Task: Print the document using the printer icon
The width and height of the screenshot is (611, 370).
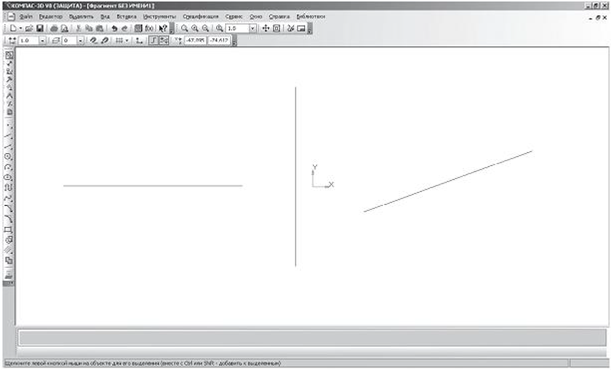Action: pyautogui.click(x=54, y=28)
